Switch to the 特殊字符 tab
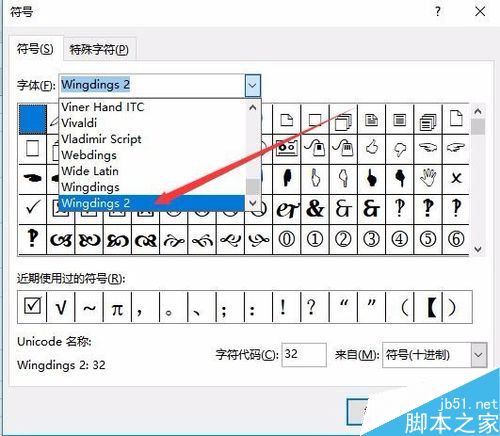The image size is (500, 436). pos(99,49)
